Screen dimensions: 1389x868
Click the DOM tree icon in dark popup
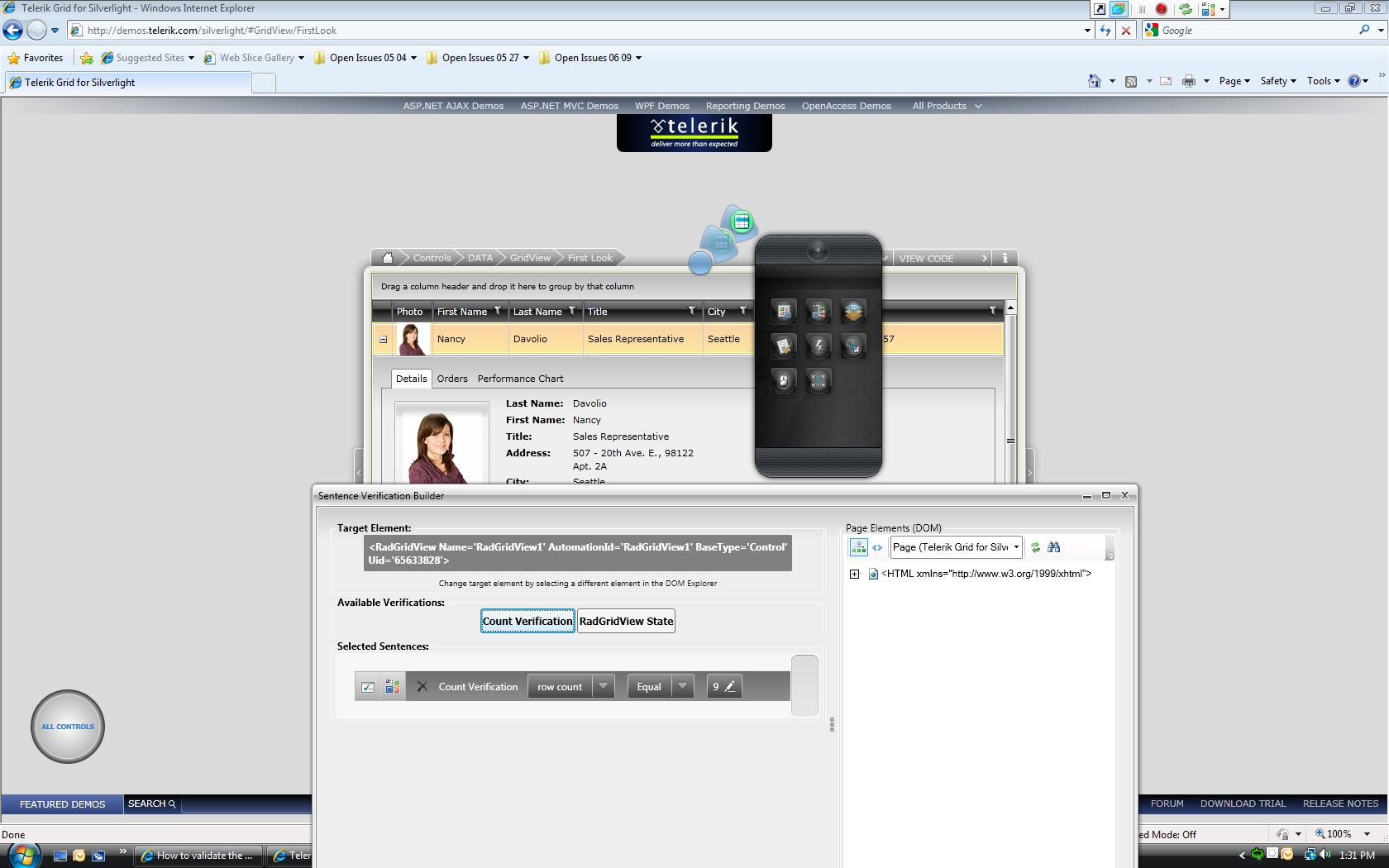(x=819, y=311)
